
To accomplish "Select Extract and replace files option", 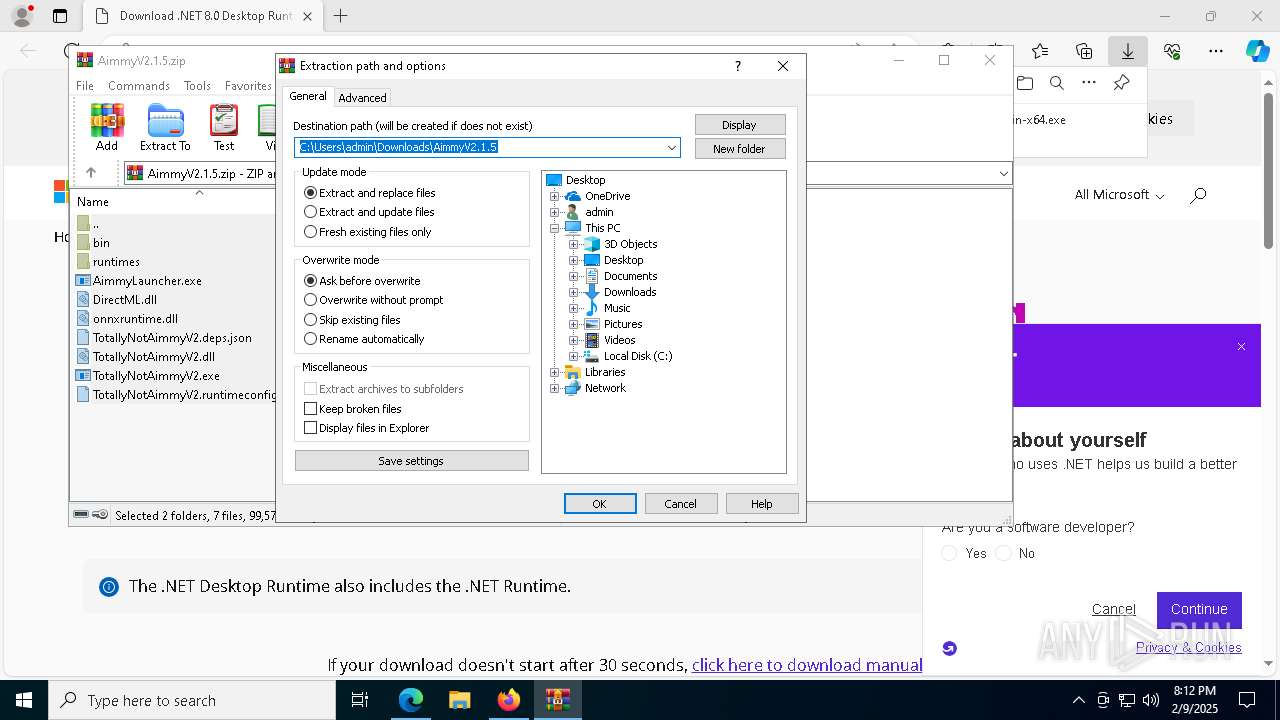I will click(370, 193).
